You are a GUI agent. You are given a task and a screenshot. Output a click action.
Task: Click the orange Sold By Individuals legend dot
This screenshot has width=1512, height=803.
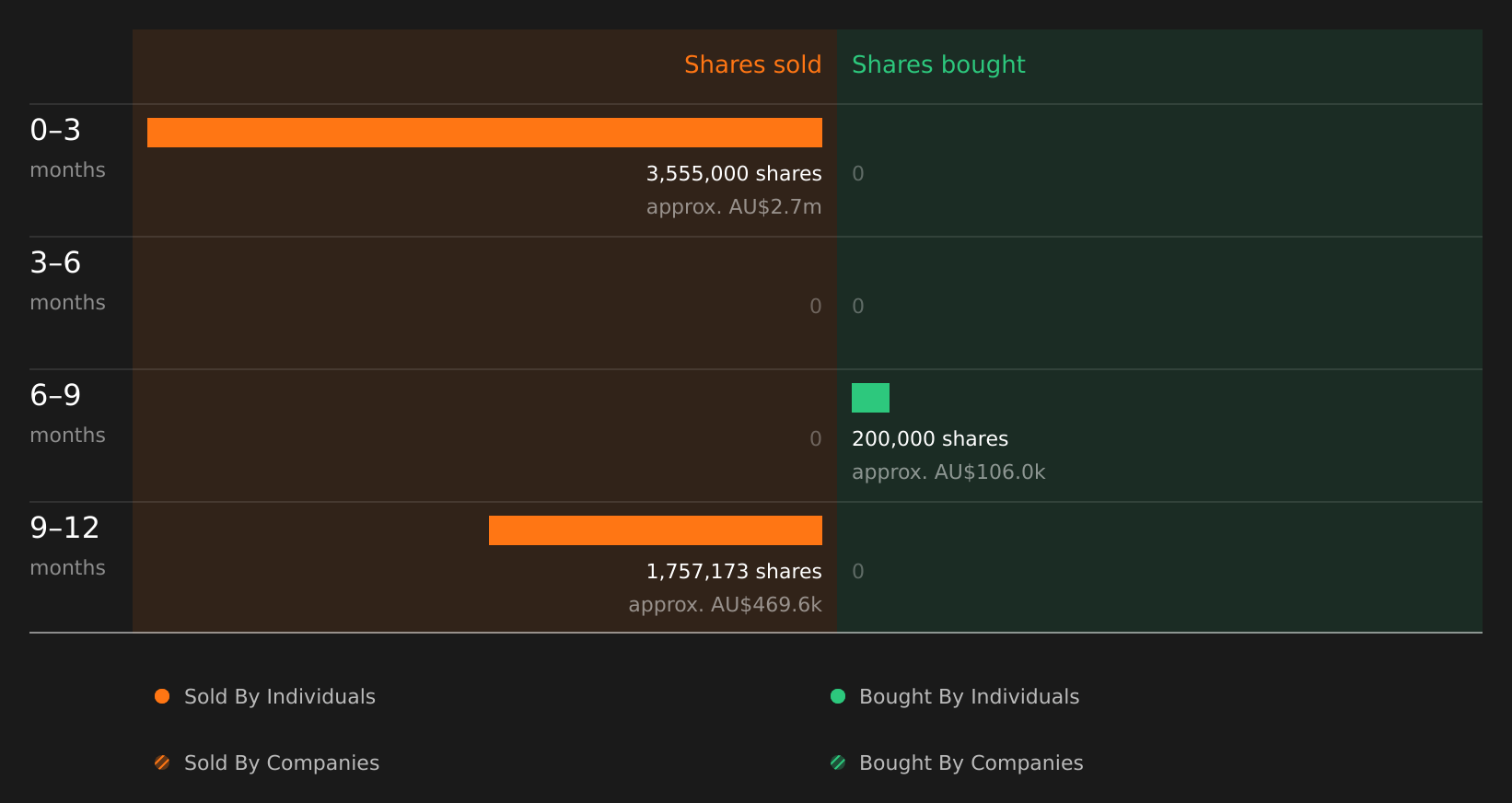pos(162,696)
